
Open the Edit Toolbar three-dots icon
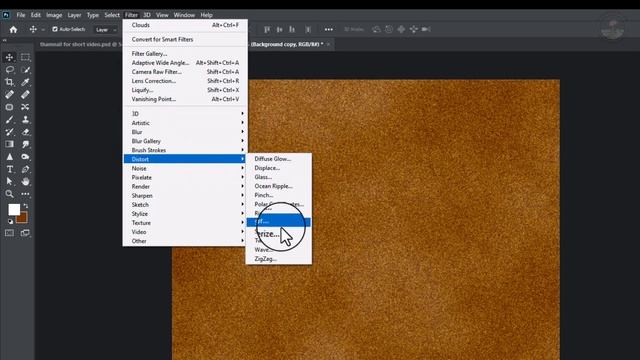[x=25, y=194]
